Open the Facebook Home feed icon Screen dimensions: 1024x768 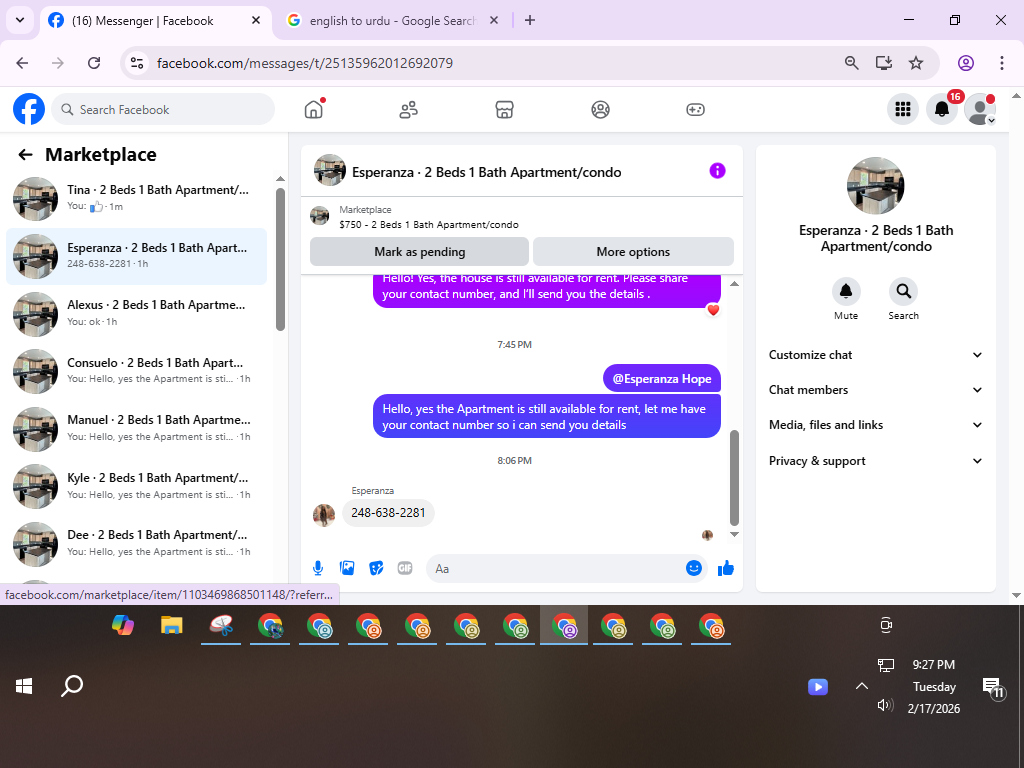314,109
